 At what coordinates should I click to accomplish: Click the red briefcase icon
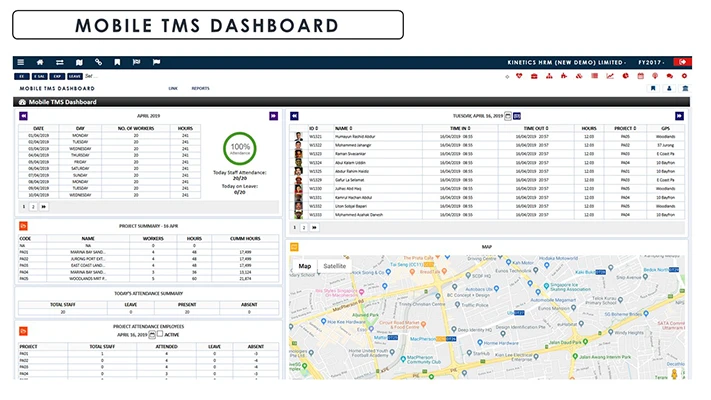pyautogui.click(x=534, y=76)
